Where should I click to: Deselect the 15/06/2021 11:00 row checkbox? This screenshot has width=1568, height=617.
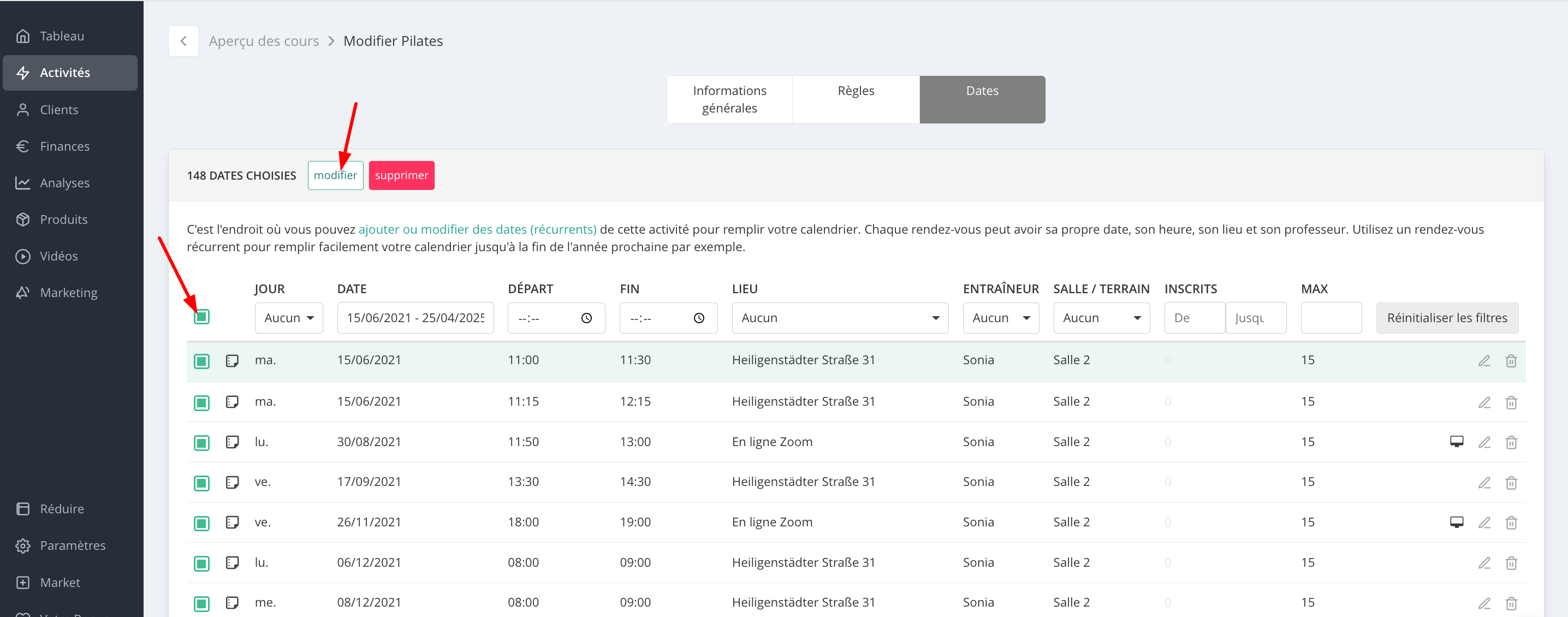201,361
